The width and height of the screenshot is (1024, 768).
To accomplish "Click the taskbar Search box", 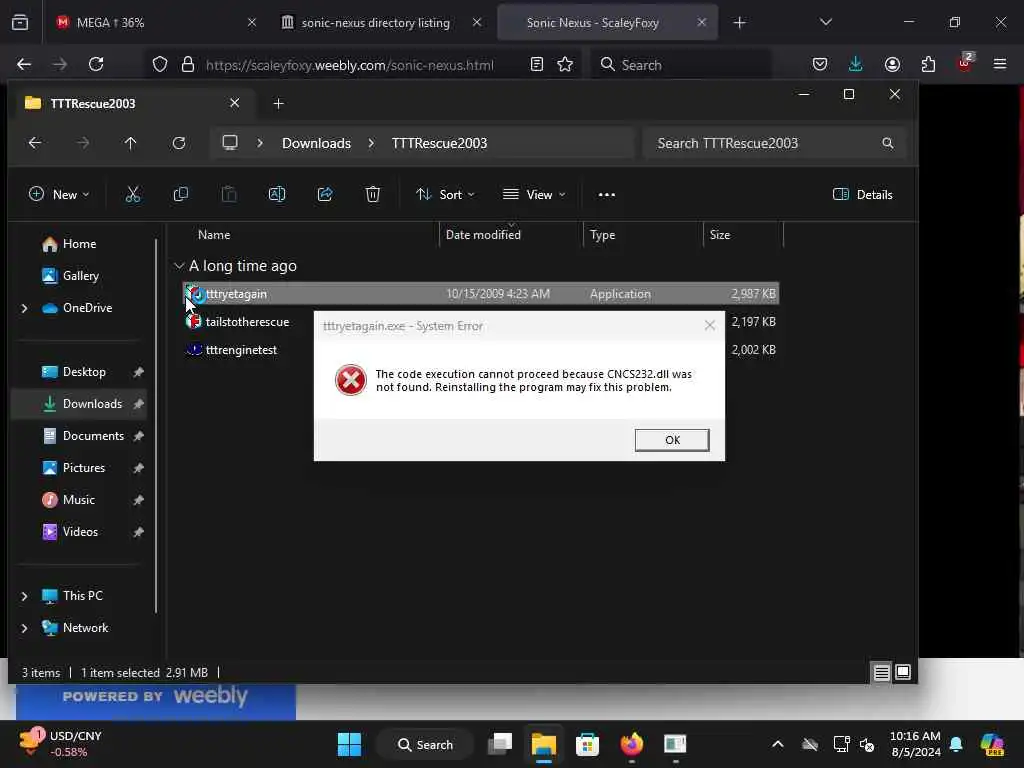I will [x=425, y=744].
